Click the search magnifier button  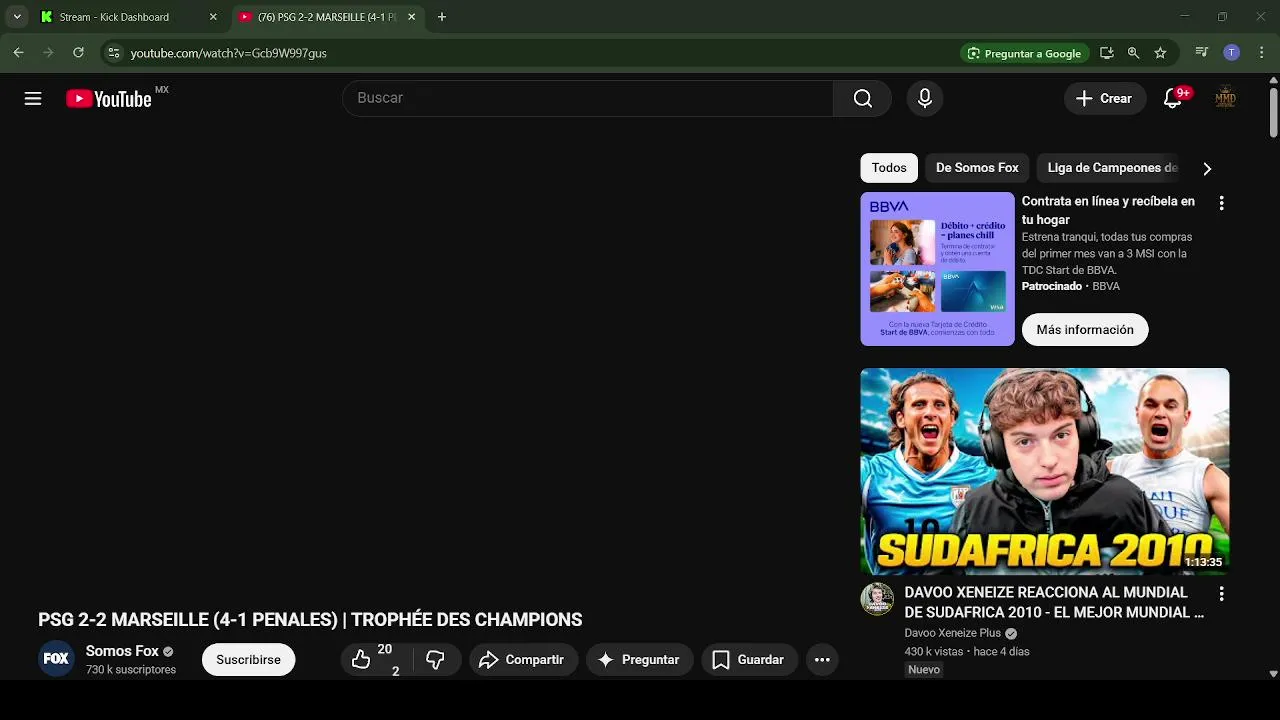pyautogui.click(x=862, y=98)
